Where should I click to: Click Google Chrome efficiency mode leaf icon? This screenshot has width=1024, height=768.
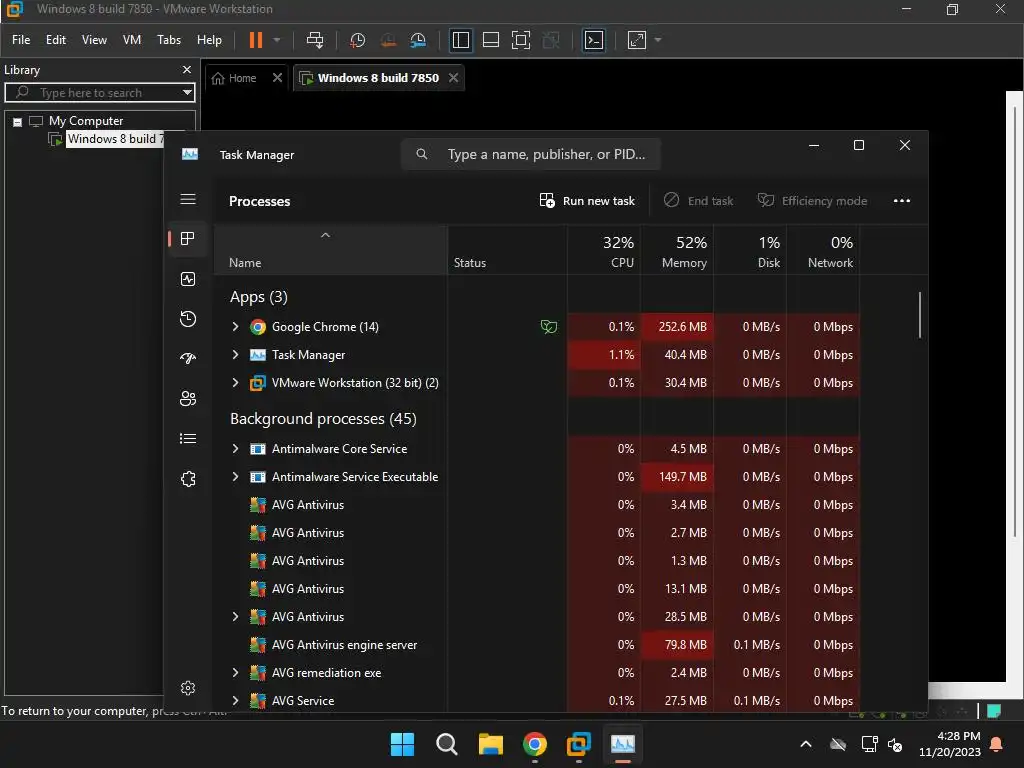coord(549,327)
